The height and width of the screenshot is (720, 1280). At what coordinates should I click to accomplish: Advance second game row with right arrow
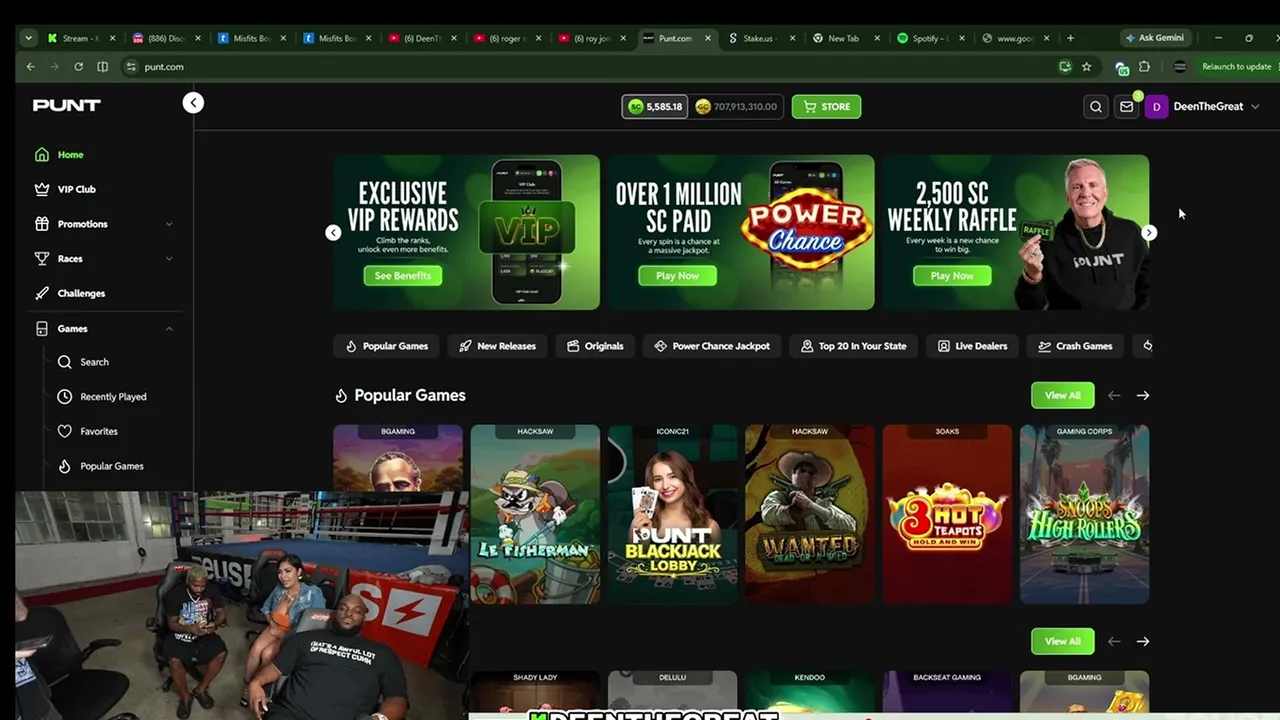tap(1143, 641)
